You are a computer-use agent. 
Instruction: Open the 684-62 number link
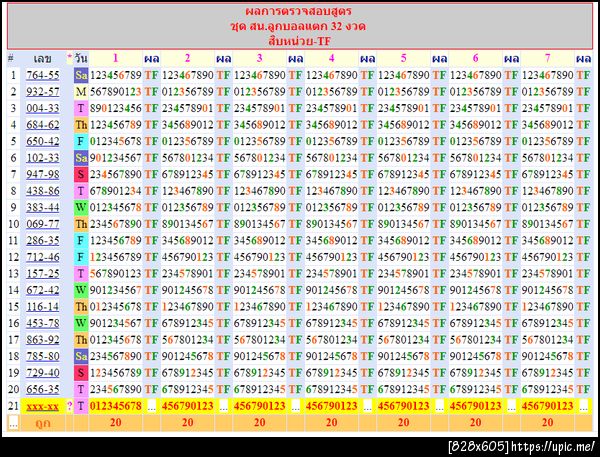[42, 125]
